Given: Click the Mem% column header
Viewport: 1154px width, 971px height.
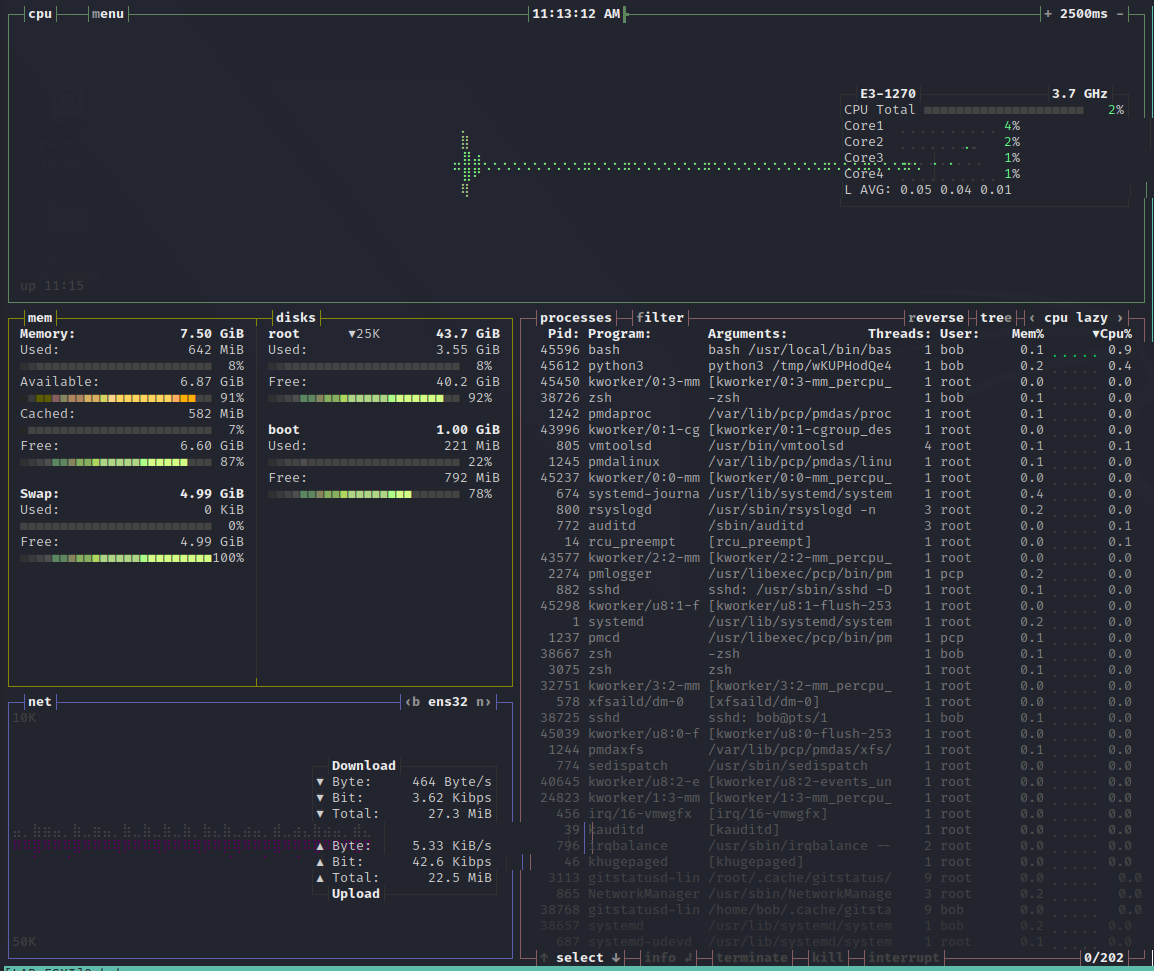Looking at the screenshot, I should tap(1027, 333).
